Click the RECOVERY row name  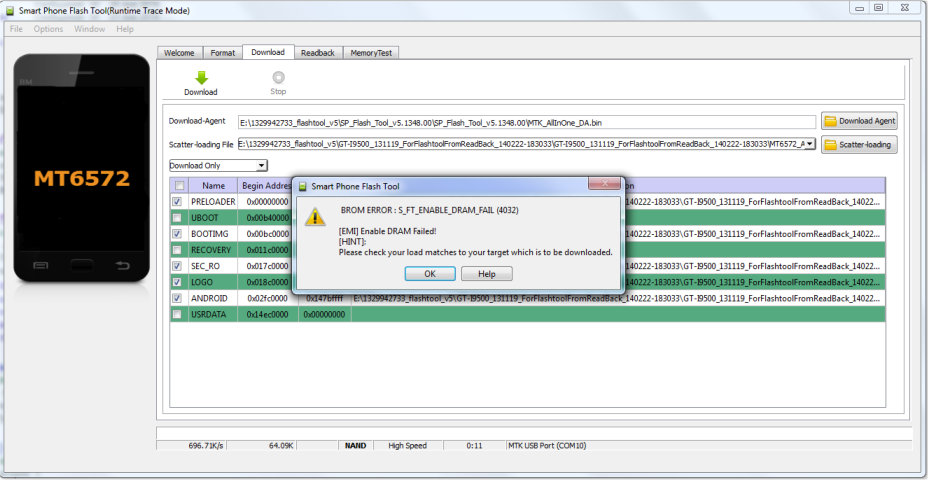211,250
